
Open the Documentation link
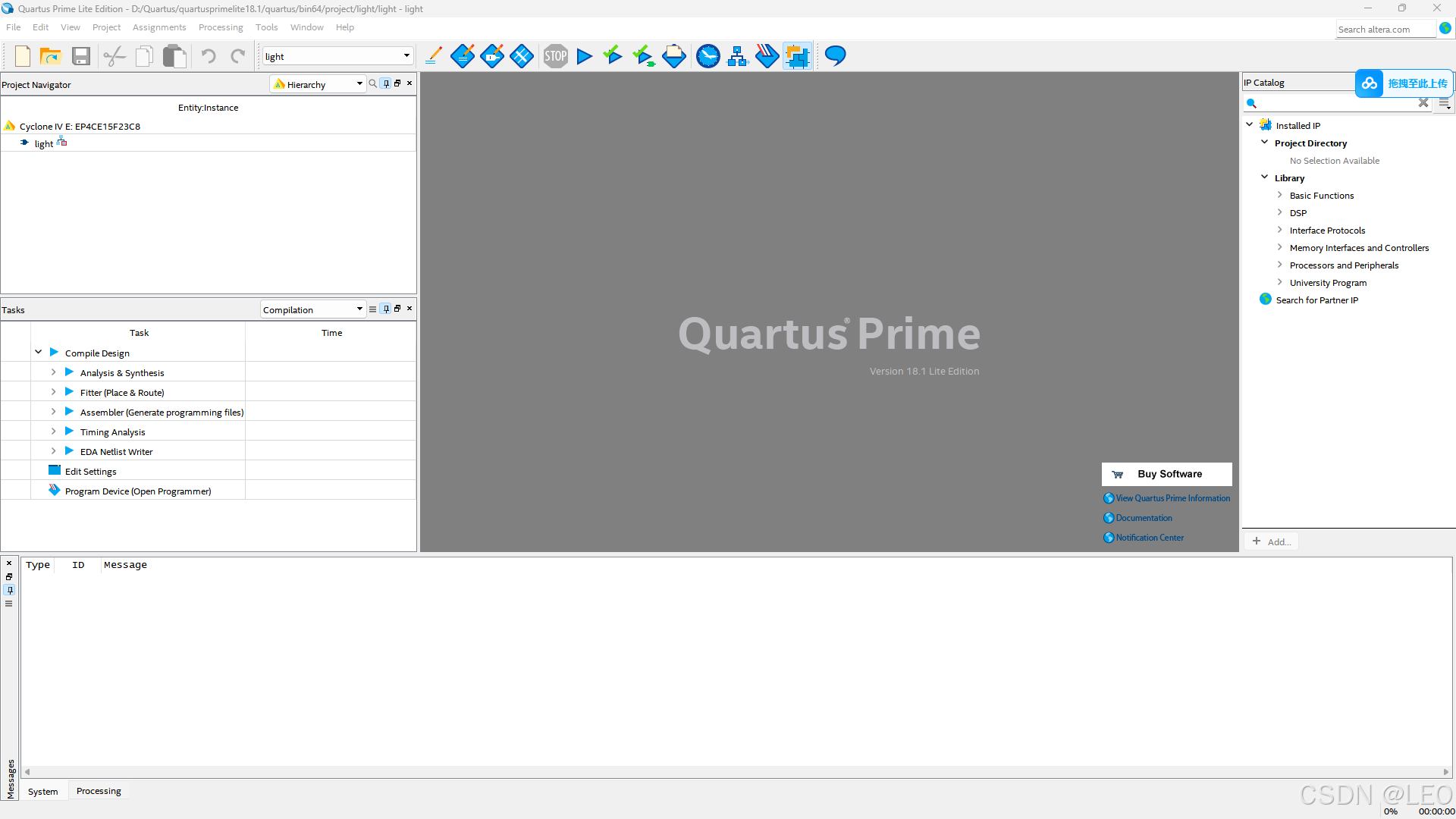1144,518
